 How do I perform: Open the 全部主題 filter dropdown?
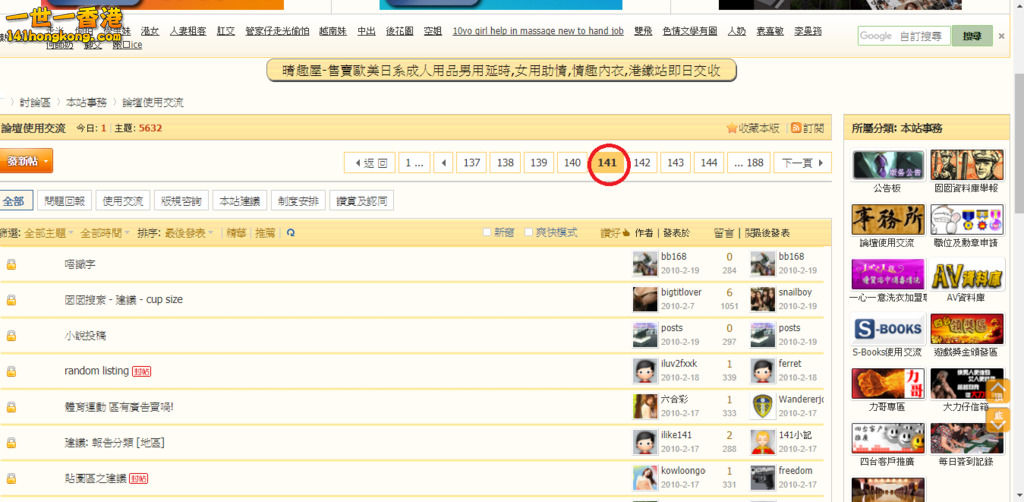49,233
